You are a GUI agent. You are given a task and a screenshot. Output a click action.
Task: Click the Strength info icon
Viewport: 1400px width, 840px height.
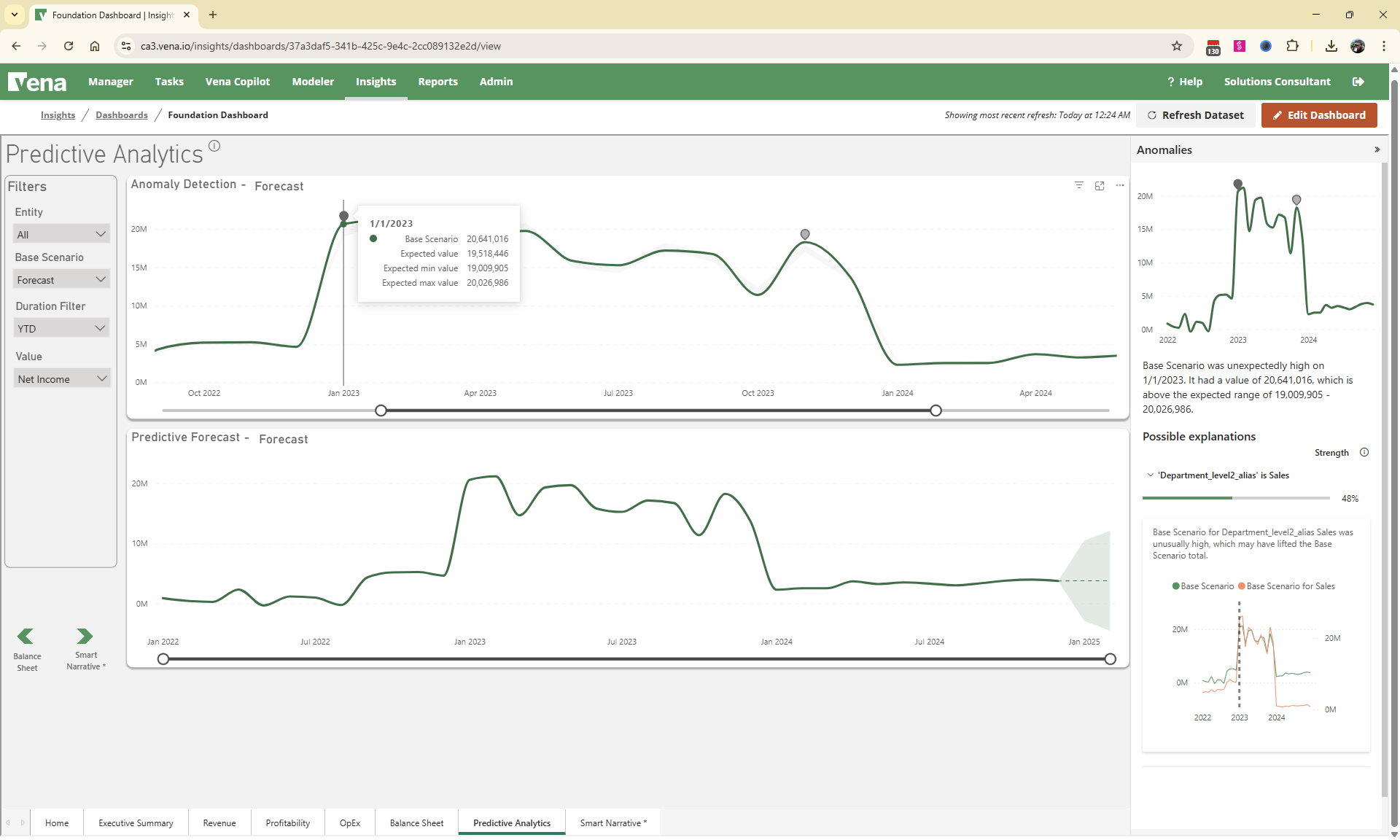(x=1364, y=452)
